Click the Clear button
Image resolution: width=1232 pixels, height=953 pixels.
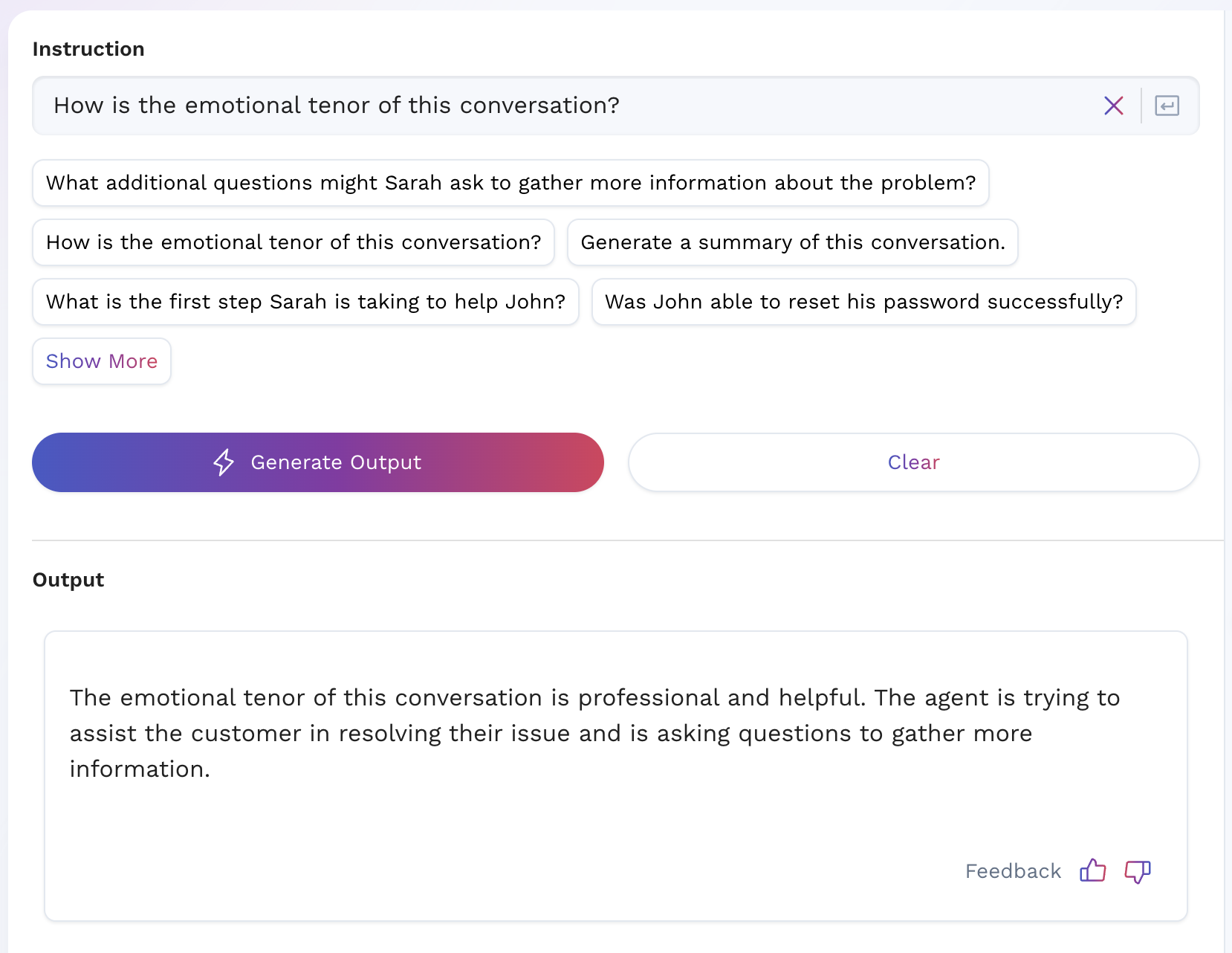point(914,462)
